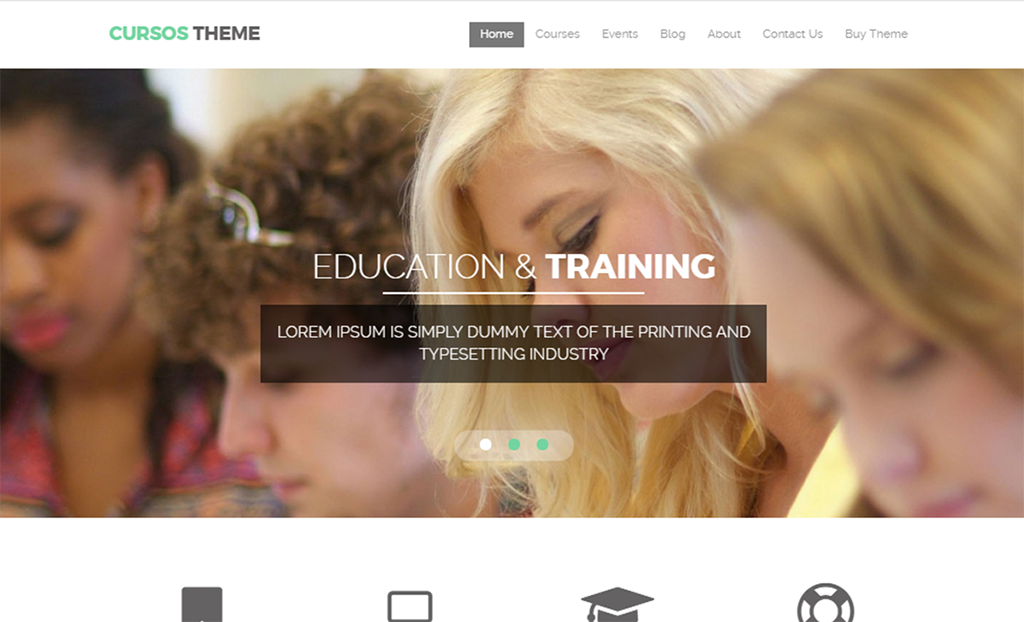Open the Blog page
The width and height of the screenshot is (1024, 622).
[x=672, y=34]
